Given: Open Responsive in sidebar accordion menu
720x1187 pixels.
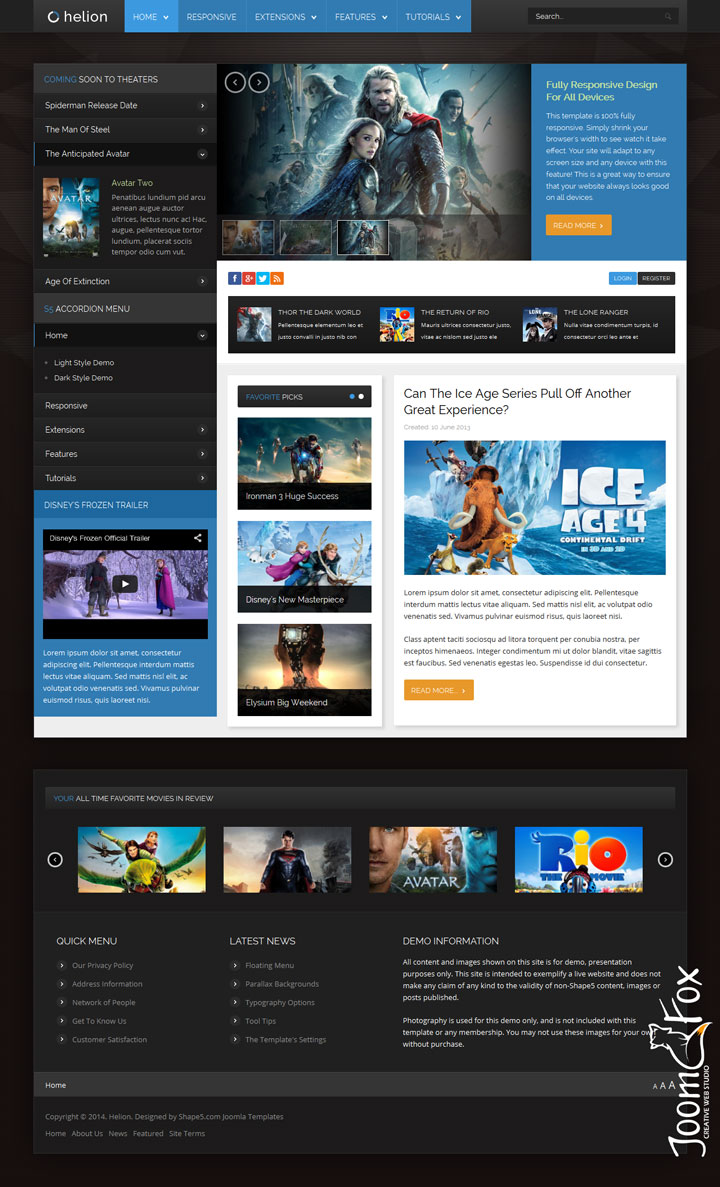Looking at the screenshot, I should pos(125,406).
